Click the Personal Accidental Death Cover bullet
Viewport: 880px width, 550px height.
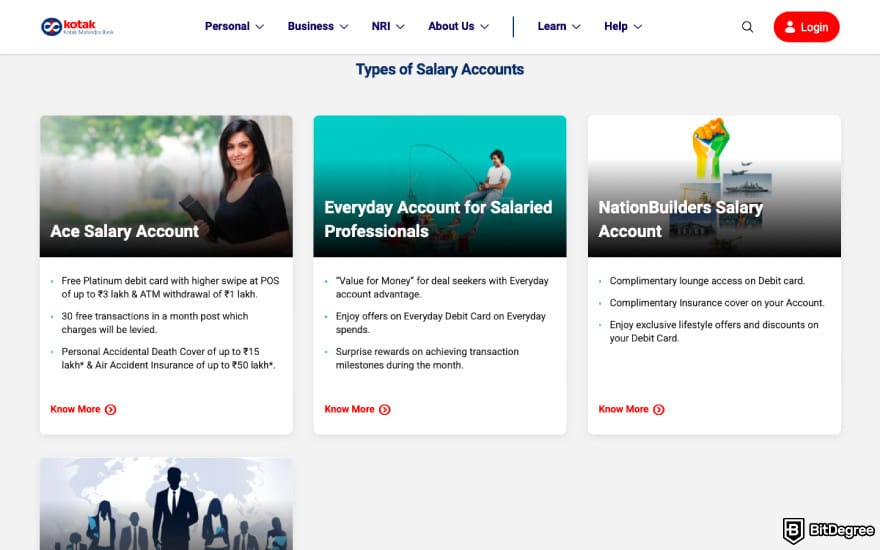click(168, 358)
